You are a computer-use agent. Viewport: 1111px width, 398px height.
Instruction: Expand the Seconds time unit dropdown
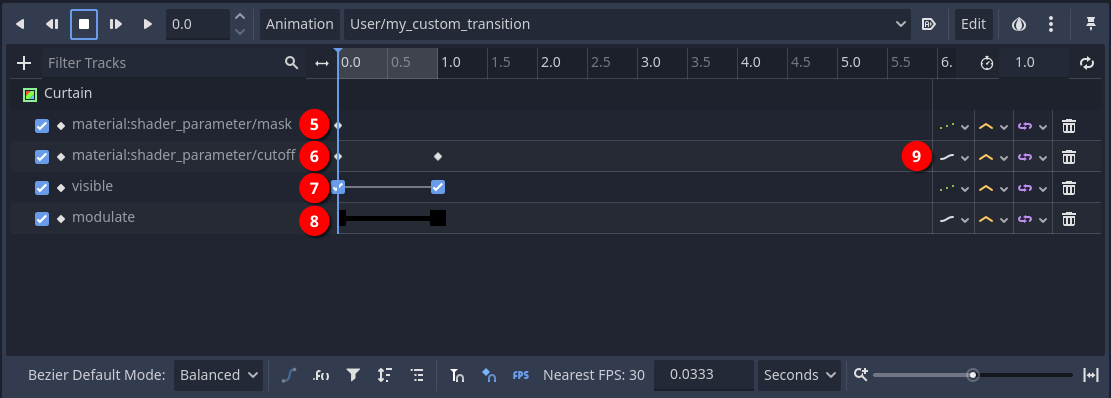(799, 375)
